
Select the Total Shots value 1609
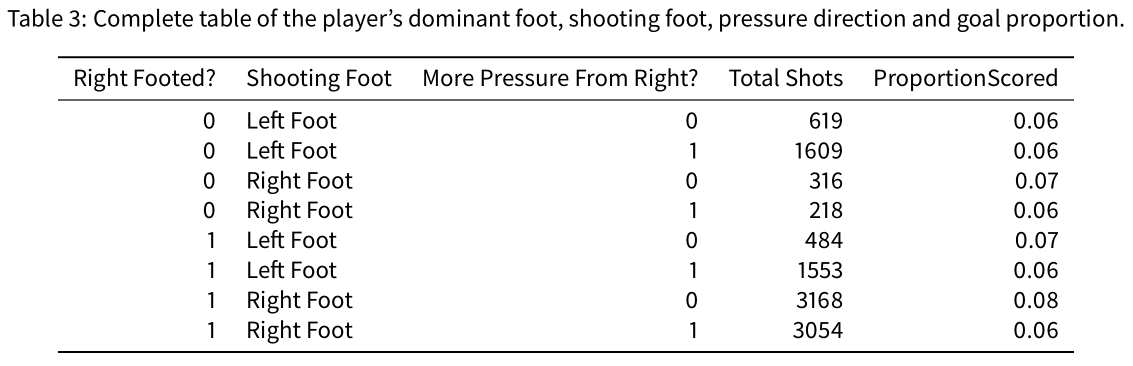pyautogui.click(x=819, y=151)
